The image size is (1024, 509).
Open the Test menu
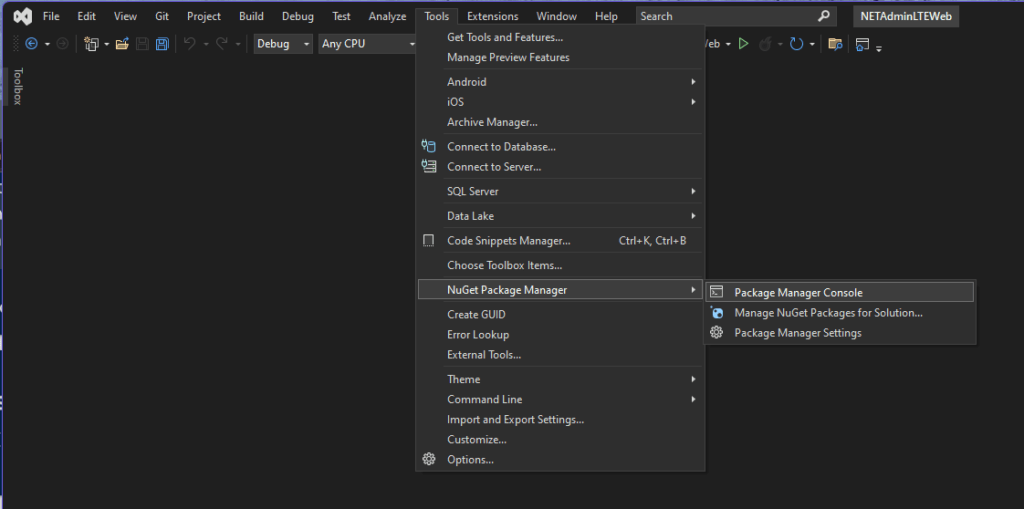pyautogui.click(x=341, y=16)
